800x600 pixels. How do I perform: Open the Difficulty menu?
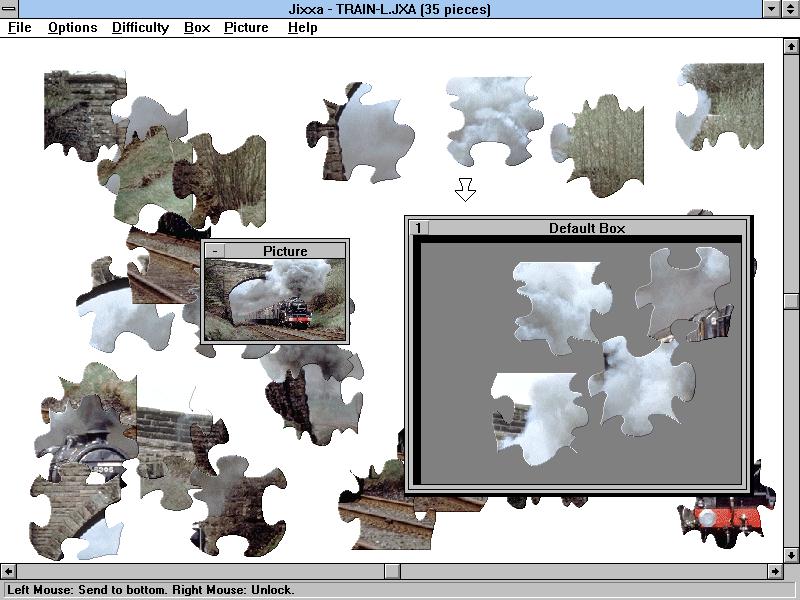point(140,28)
